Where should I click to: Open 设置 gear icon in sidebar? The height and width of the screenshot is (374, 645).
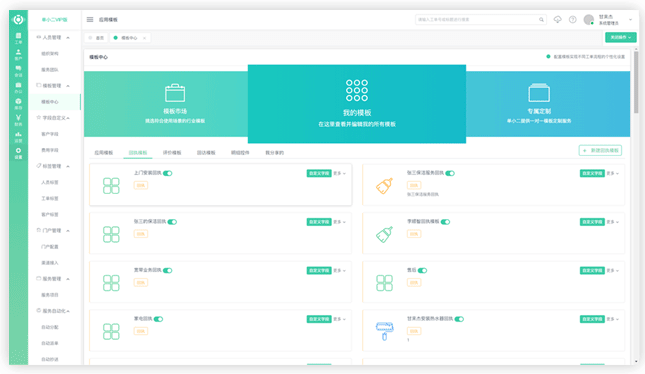[18, 153]
